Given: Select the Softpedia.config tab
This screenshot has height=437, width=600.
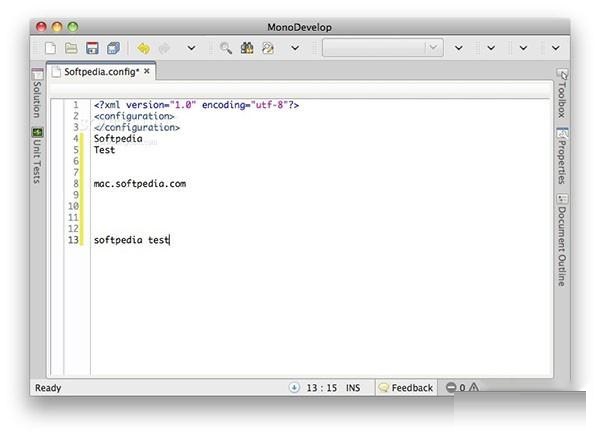Looking at the screenshot, I should point(101,72).
